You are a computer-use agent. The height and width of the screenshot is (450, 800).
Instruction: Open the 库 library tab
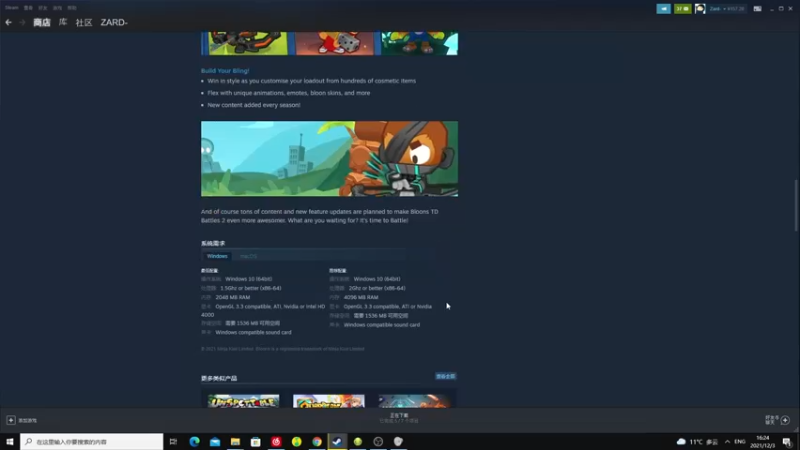63,22
